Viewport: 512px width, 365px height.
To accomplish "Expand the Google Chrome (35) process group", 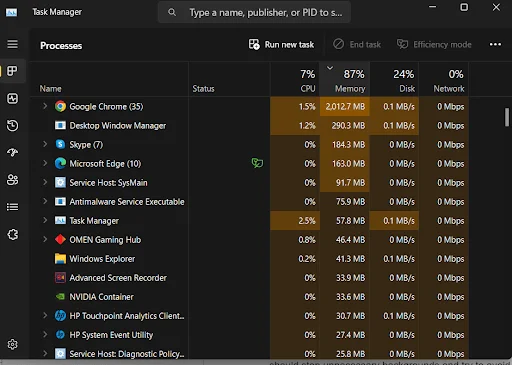I will point(45,106).
